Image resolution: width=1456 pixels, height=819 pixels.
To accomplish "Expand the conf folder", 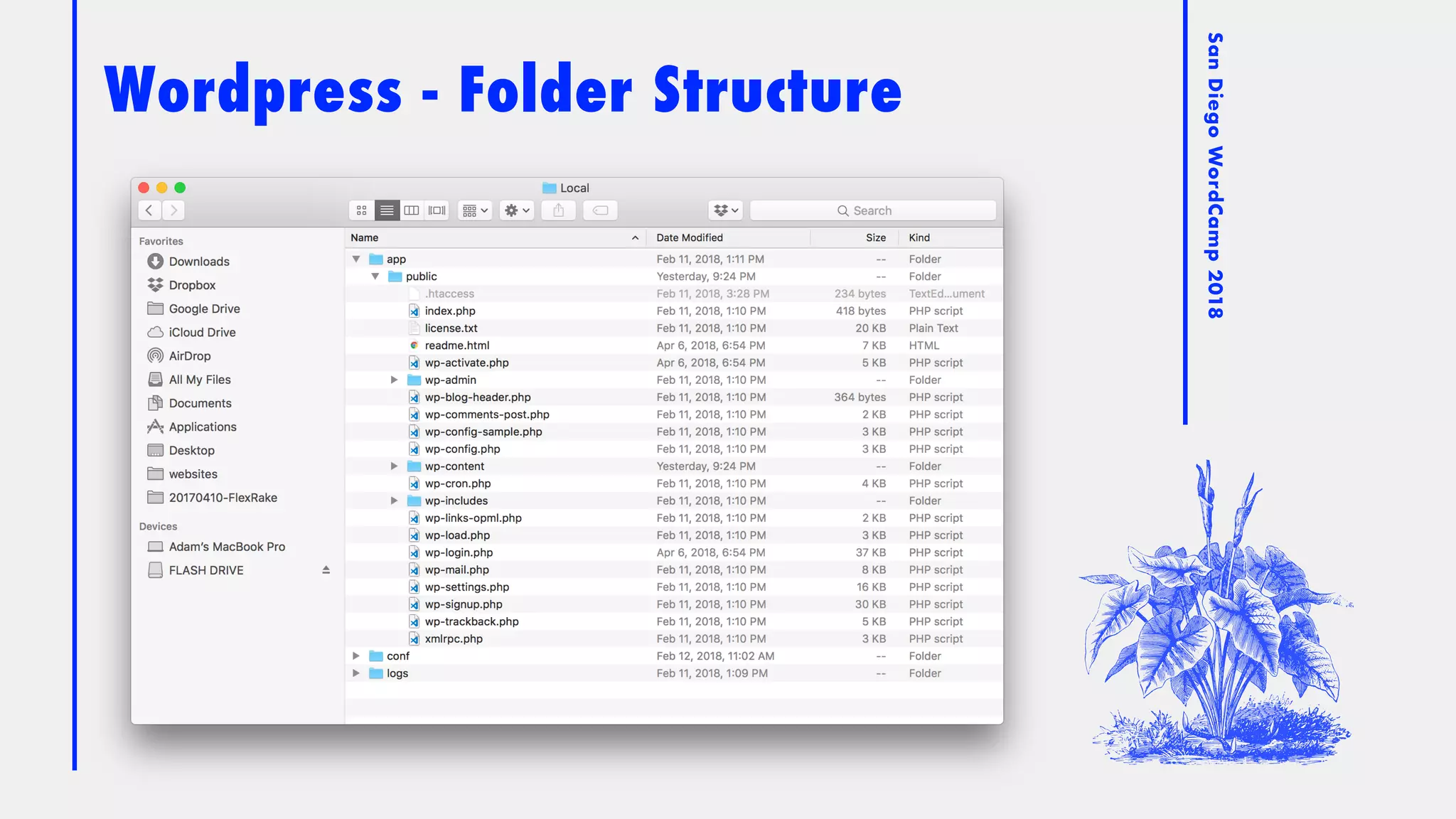I will pyautogui.click(x=356, y=656).
